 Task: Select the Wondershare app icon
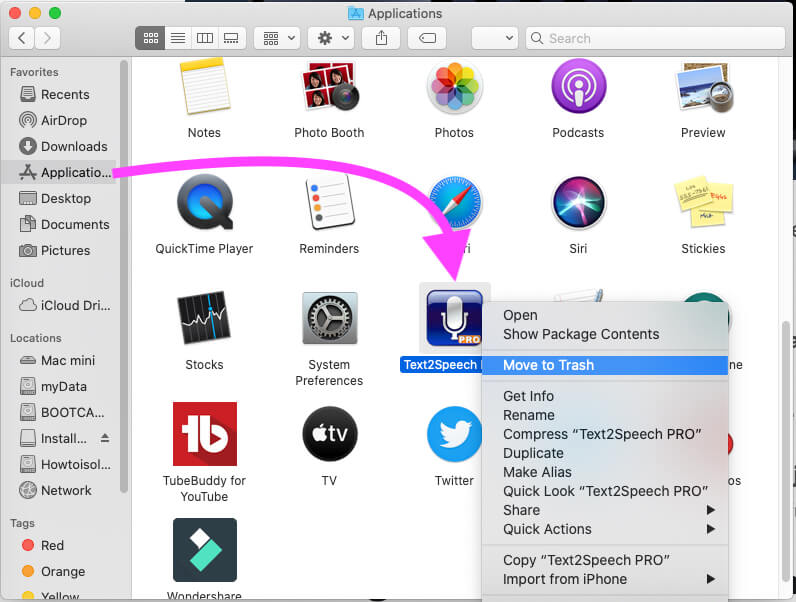(205, 550)
